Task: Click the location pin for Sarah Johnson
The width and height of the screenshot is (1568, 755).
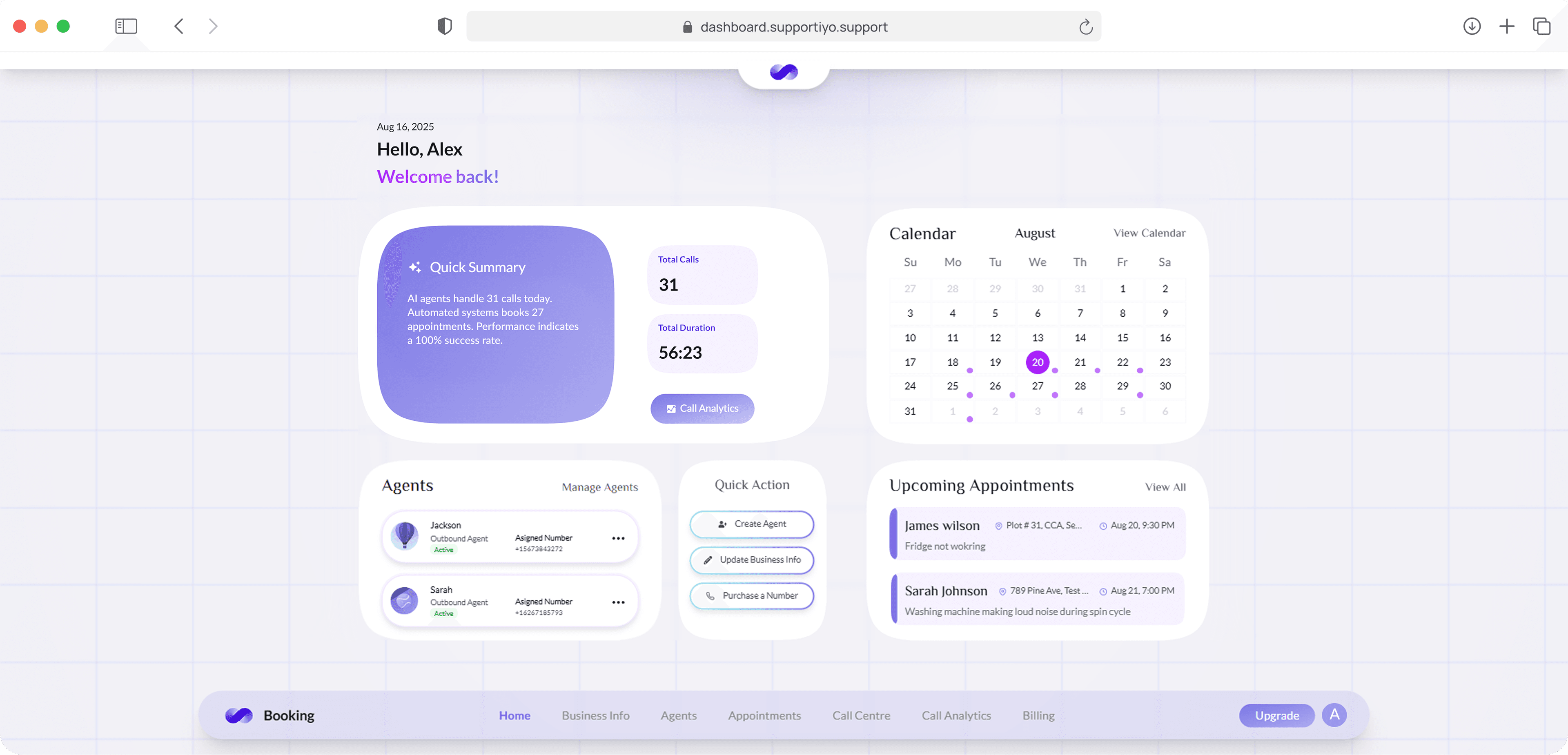Action: [1002, 591]
